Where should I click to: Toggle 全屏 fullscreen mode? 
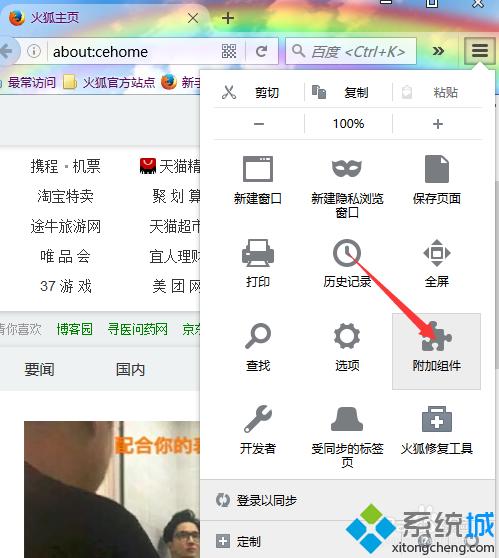click(x=437, y=253)
